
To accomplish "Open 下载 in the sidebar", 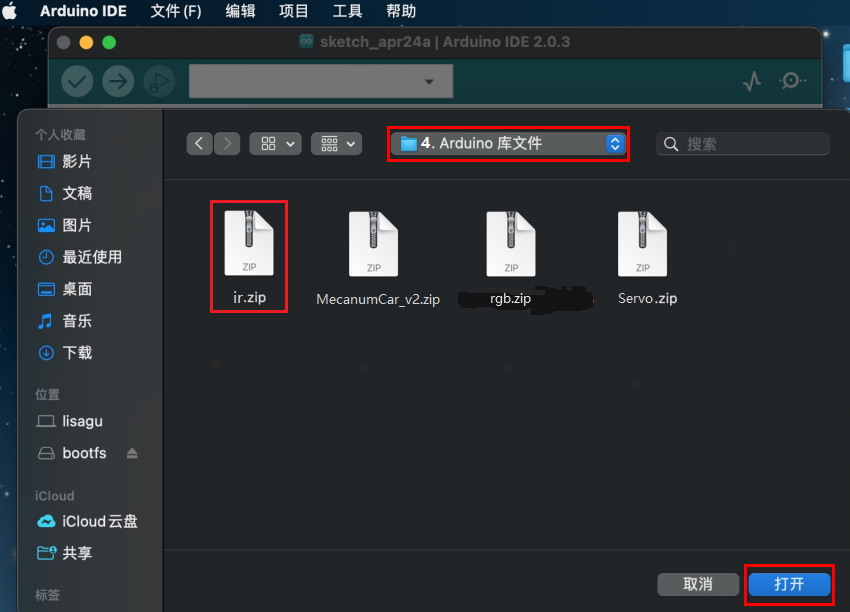I will tap(65, 353).
